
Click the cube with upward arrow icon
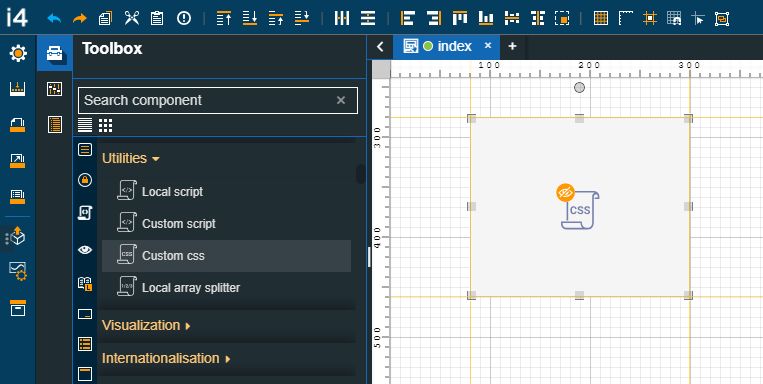click(17, 237)
